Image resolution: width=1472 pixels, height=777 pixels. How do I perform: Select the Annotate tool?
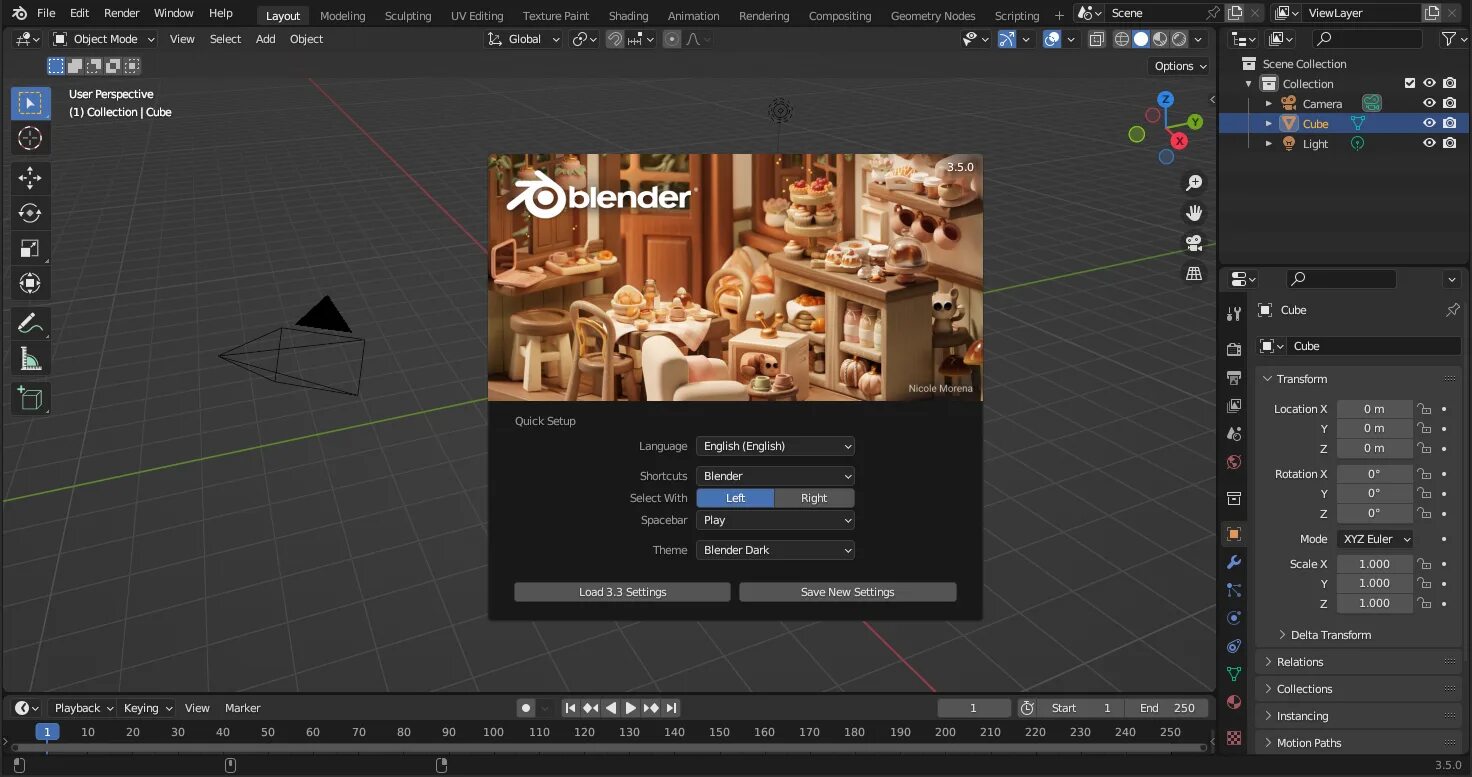[x=30, y=324]
